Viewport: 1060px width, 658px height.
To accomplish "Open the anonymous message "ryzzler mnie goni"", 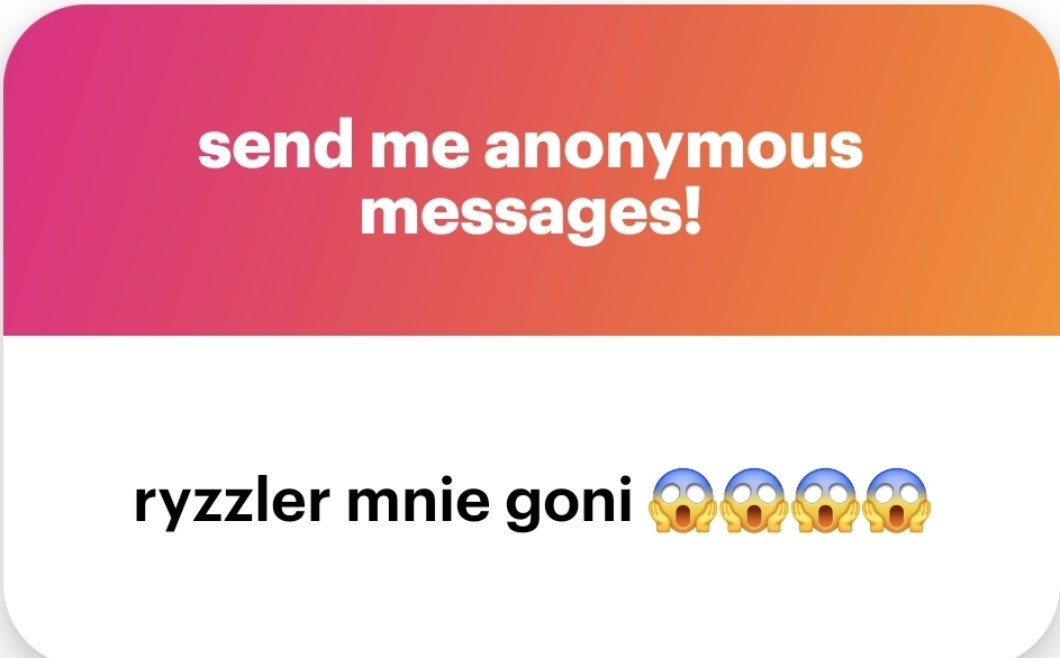I will click(x=531, y=502).
